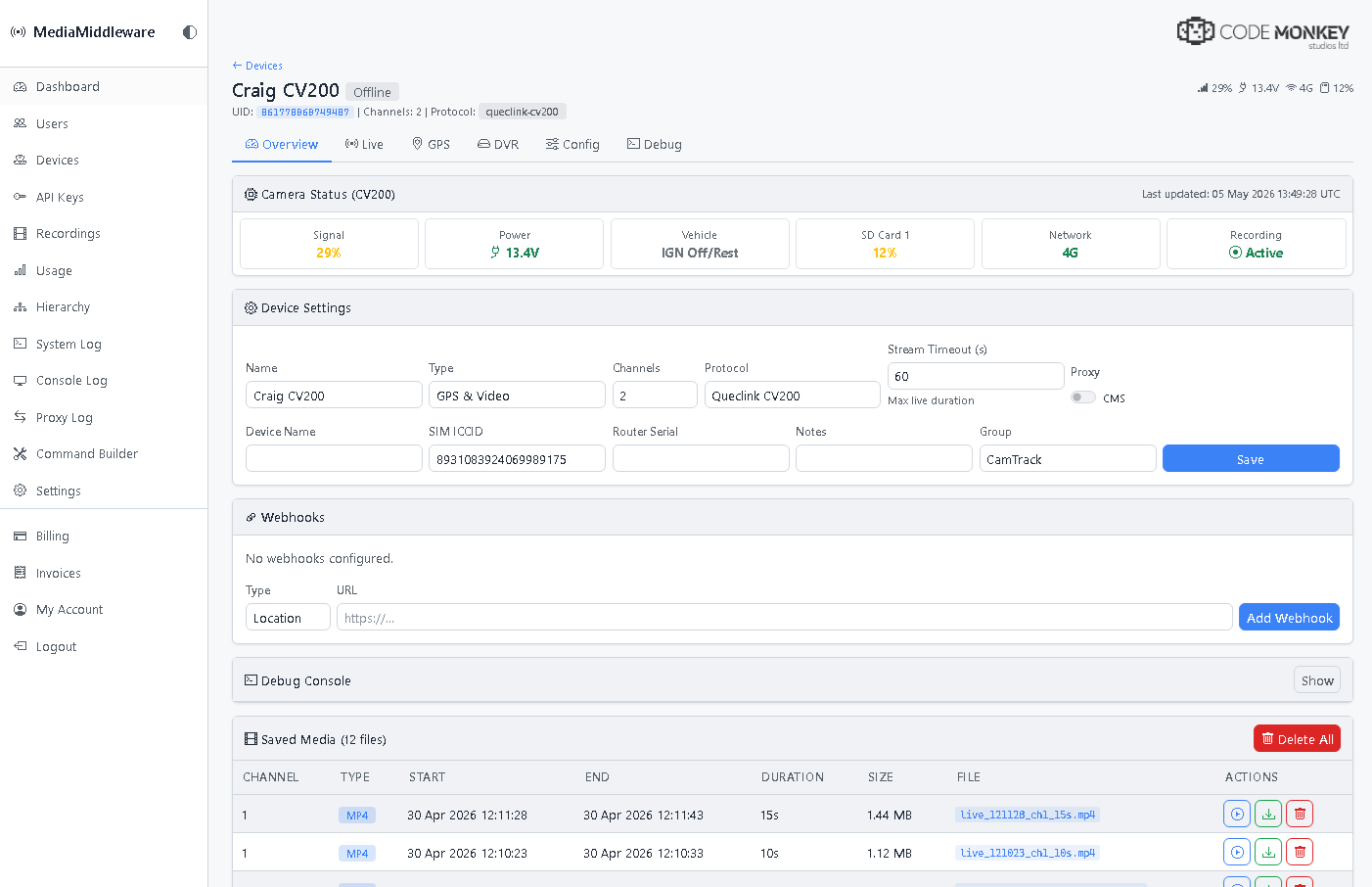Viewport: 1372px width, 887px height.
Task: Click the Console Log monitor icon
Action: [20, 380]
